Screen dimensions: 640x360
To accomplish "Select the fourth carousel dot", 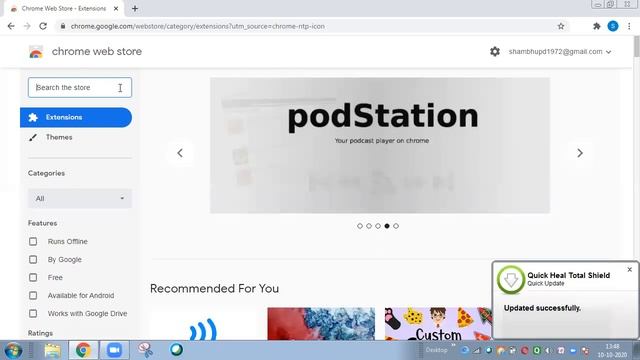I will [x=387, y=226].
